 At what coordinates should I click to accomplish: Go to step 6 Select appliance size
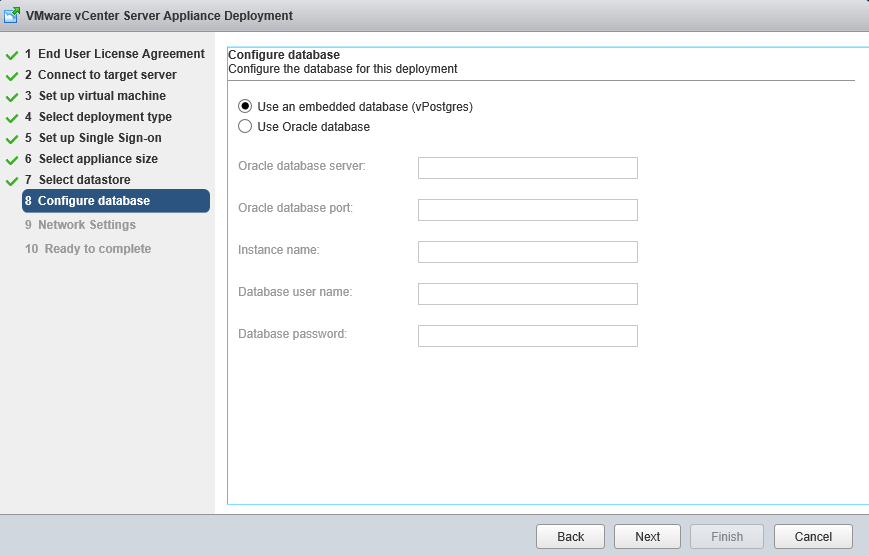click(91, 159)
